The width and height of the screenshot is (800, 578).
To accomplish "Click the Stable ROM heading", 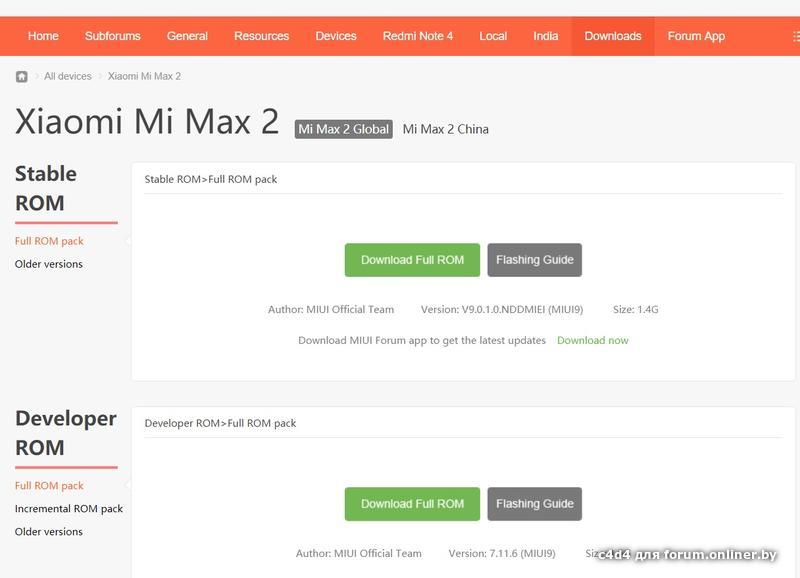I will [46, 188].
